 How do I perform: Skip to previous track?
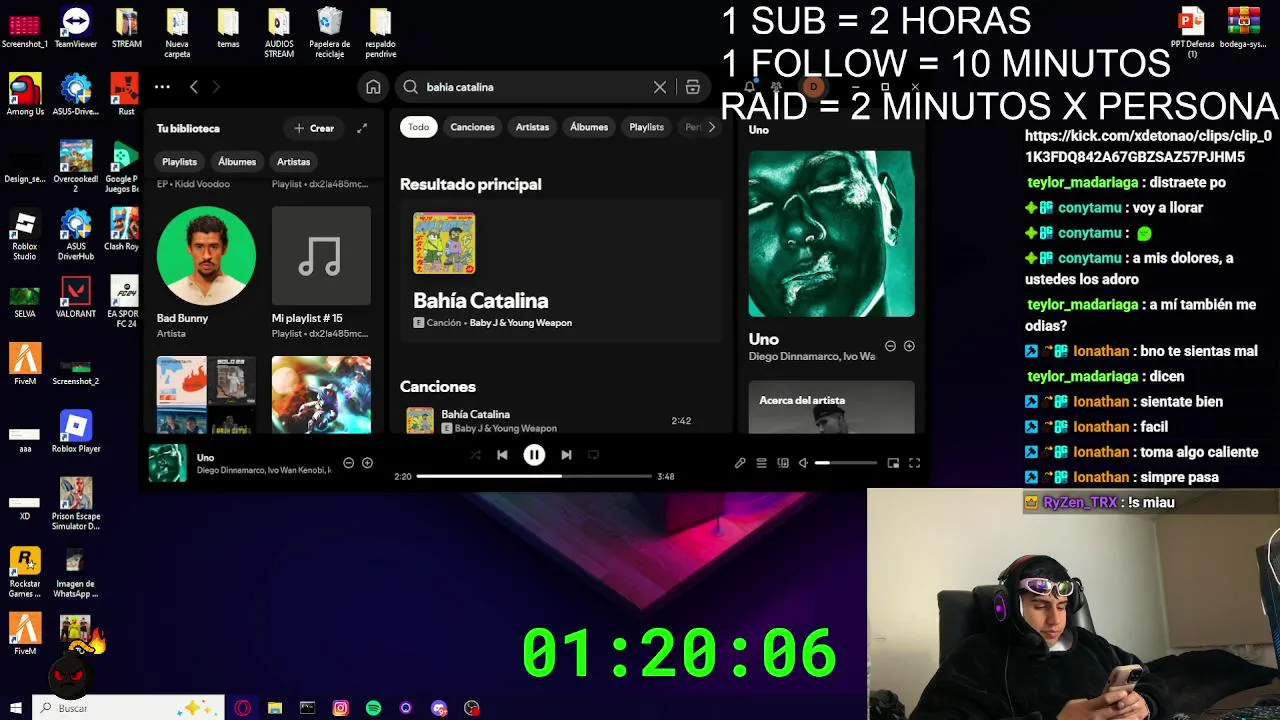[502, 455]
